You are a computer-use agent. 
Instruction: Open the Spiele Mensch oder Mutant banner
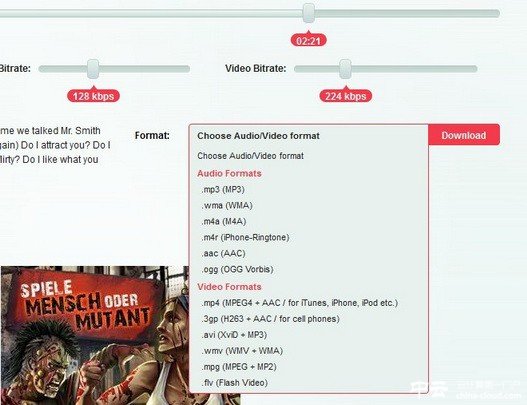point(95,335)
